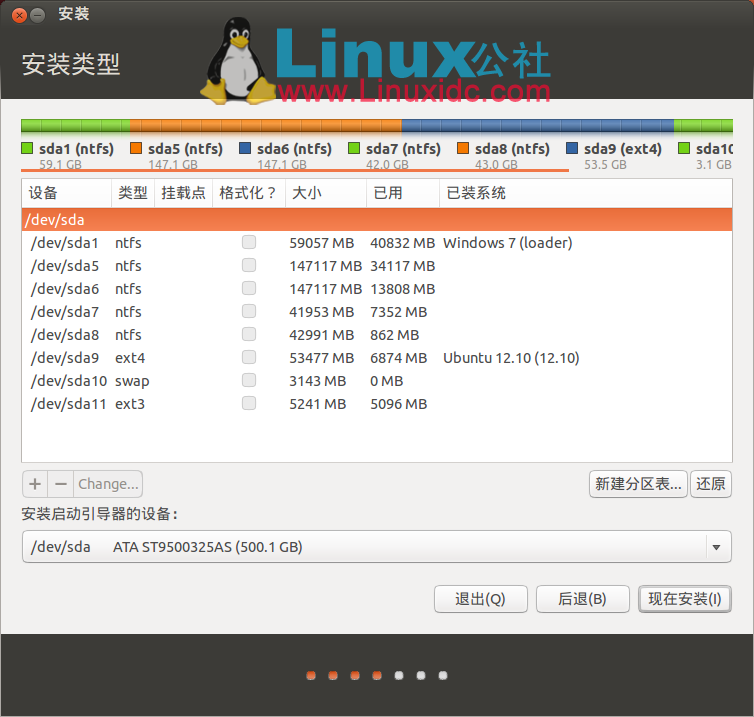Click the '3143 MB' size value

(318, 381)
